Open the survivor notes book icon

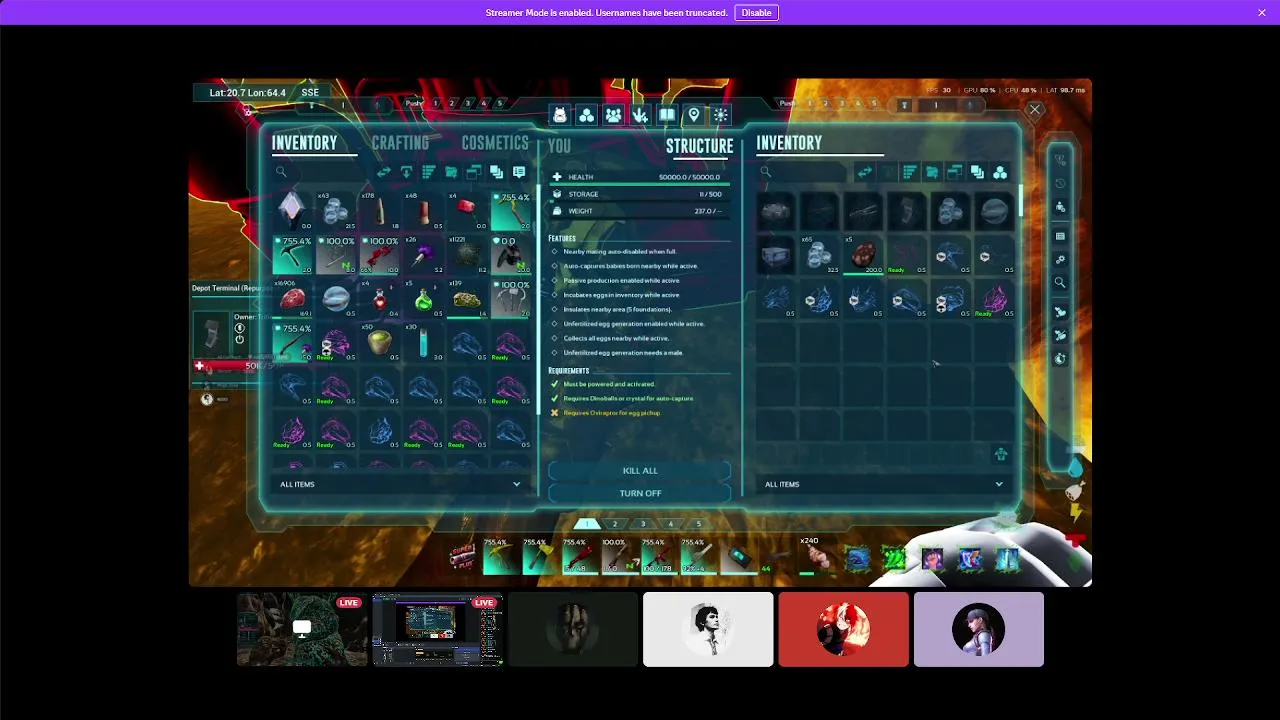point(667,115)
